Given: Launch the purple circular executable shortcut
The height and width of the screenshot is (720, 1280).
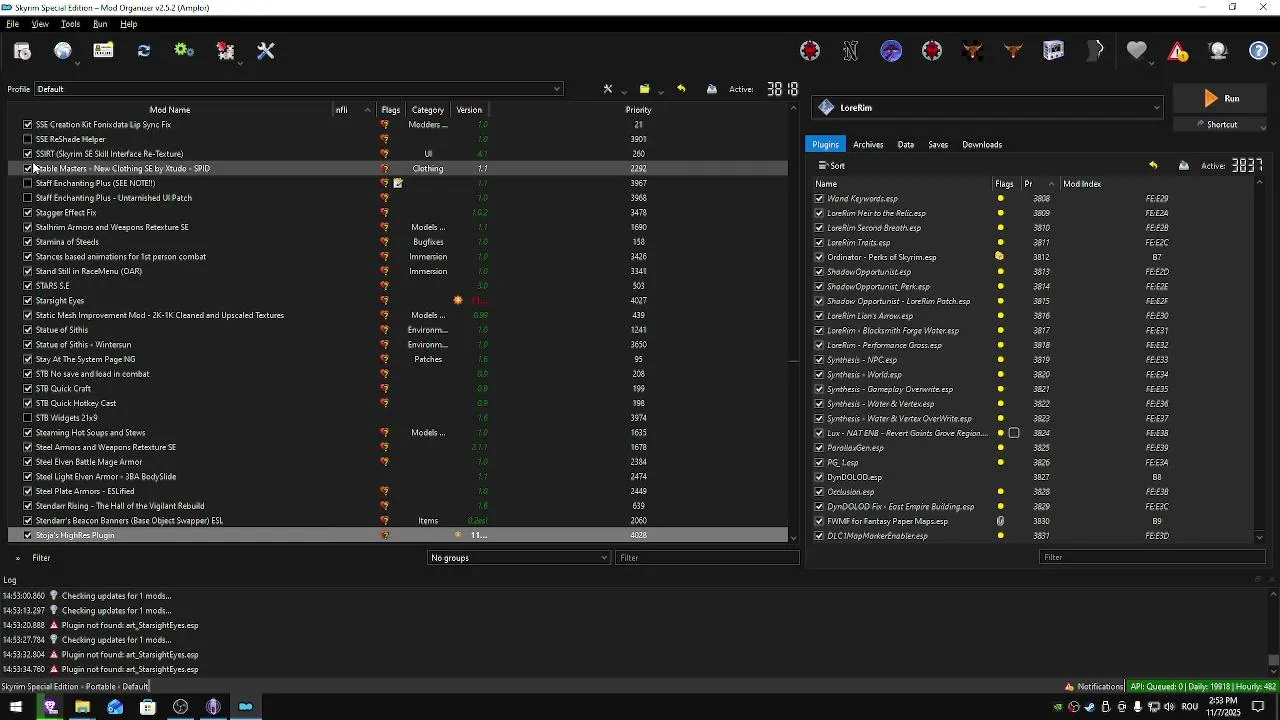Looking at the screenshot, I should click(891, 51).
